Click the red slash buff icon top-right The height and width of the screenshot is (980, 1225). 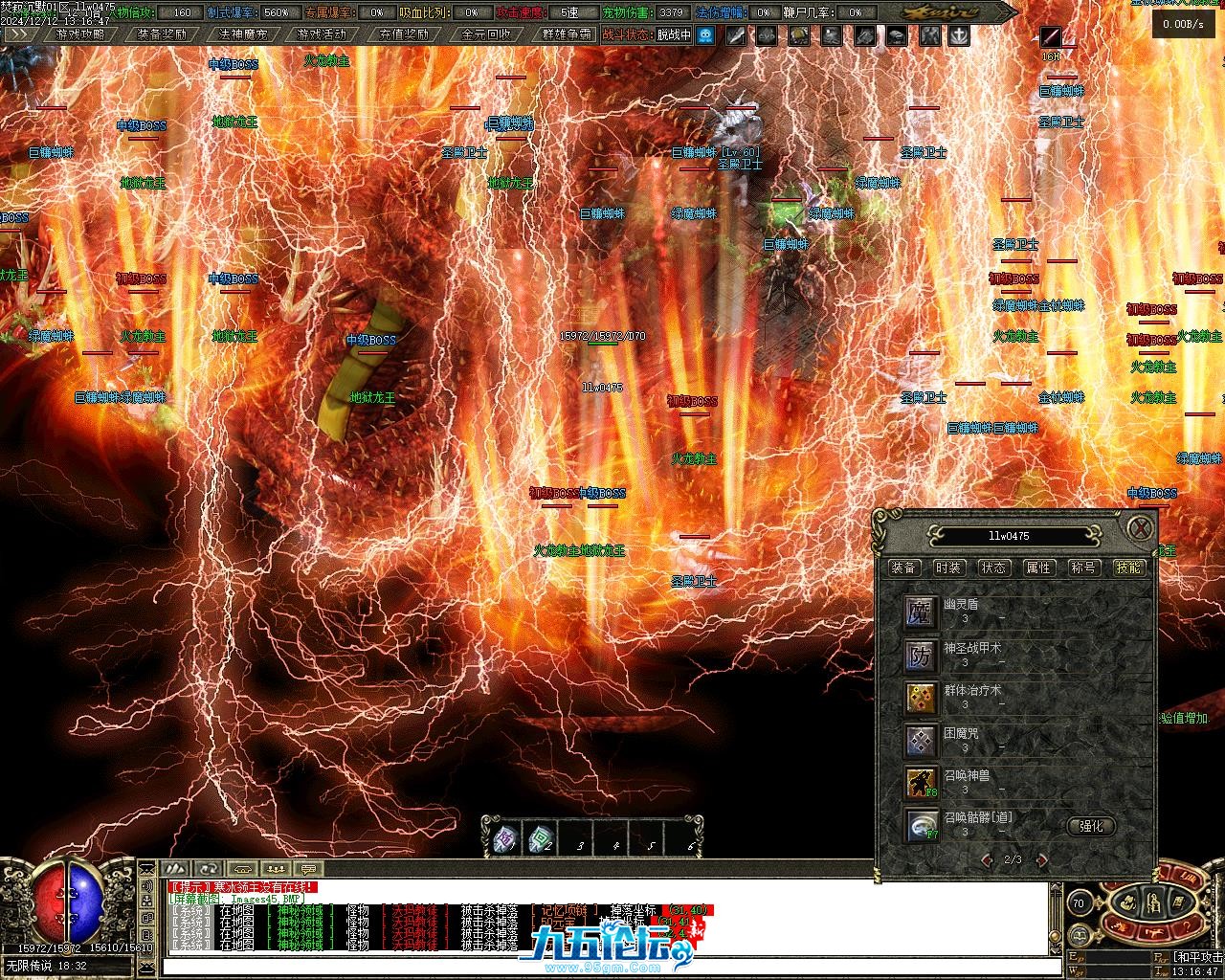coord(1051,36)
